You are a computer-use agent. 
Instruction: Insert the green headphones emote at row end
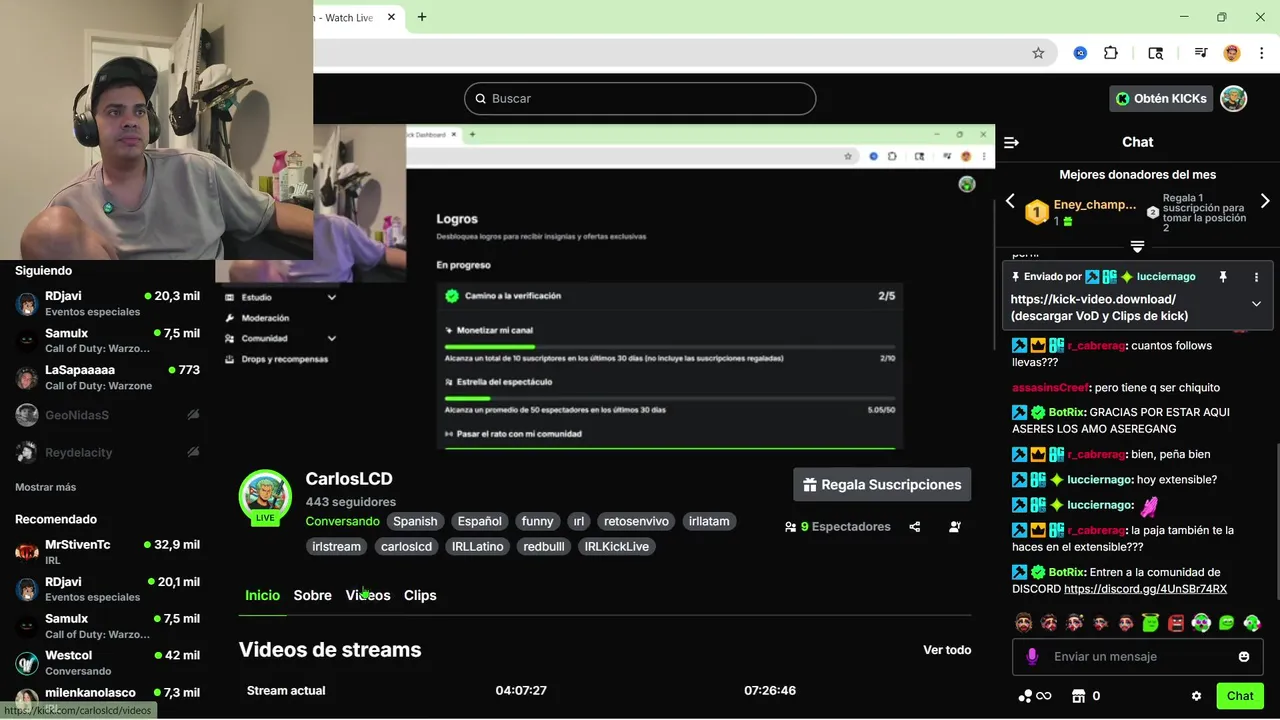click(1252, 623)
